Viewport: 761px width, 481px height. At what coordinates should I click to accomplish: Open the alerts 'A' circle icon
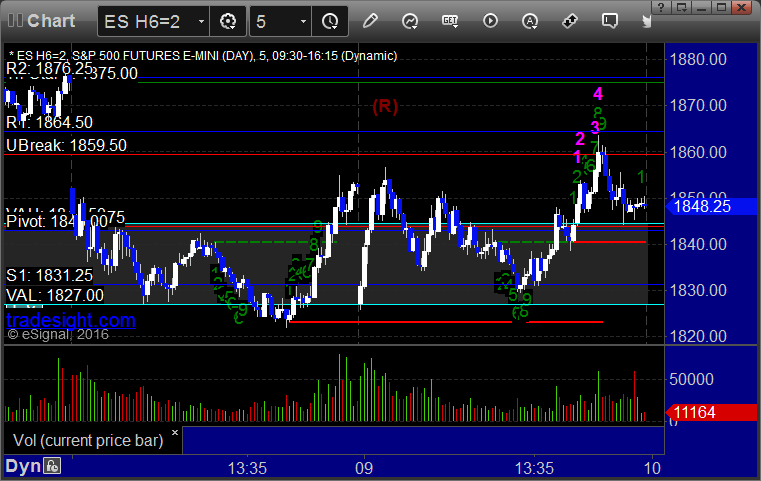[x=529, y=21]
